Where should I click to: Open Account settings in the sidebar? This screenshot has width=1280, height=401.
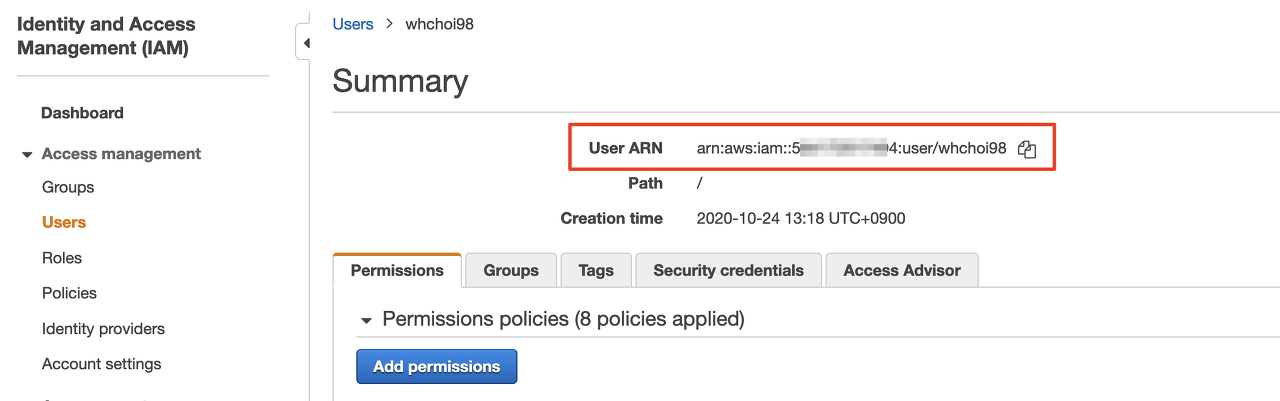tap(101, 364)
